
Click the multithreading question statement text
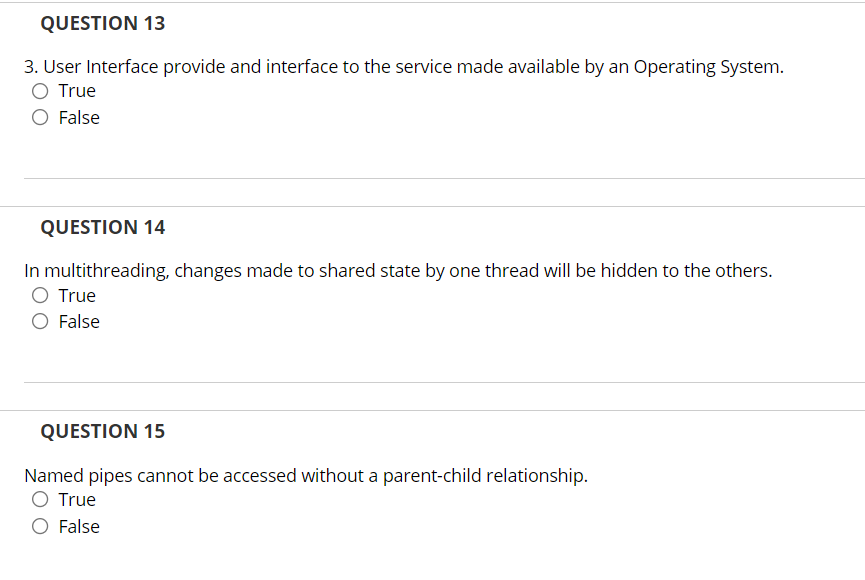click(x=398, y=270)
